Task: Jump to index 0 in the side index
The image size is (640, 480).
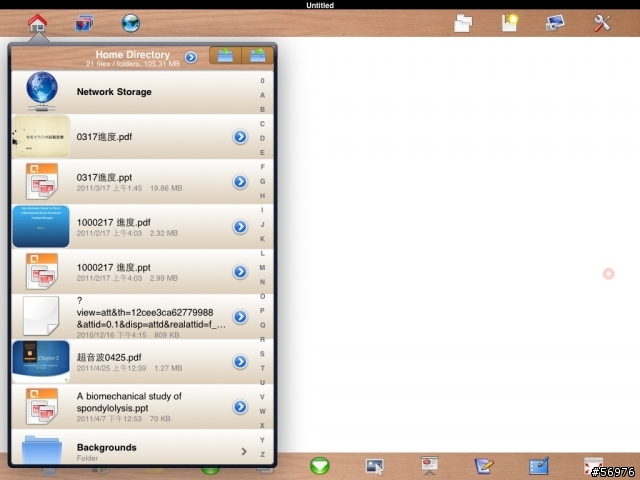Action: tap(262, 81)
